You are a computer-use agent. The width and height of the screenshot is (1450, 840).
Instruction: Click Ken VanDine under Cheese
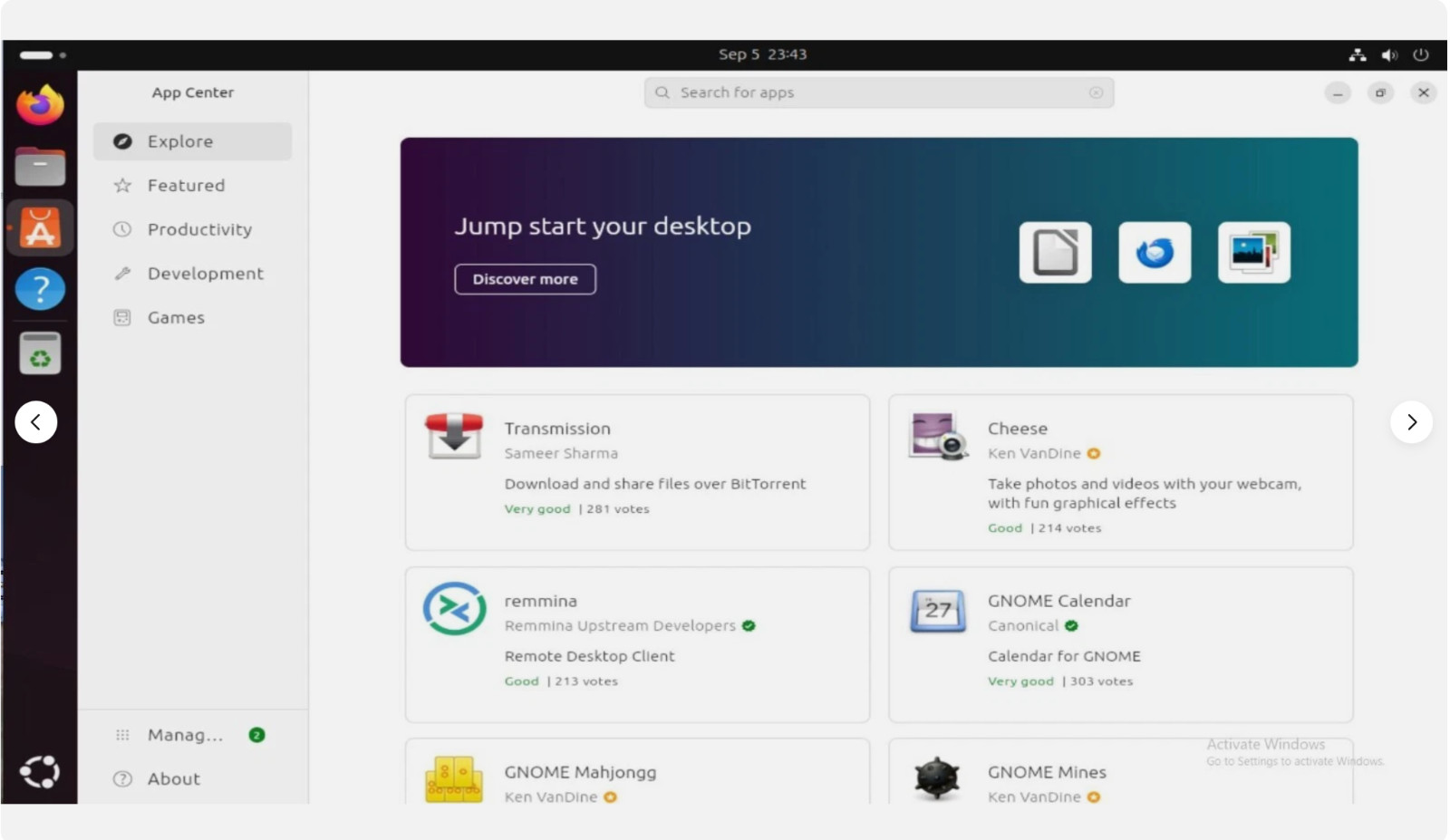pyautogui.click(x=1034, y=453)
